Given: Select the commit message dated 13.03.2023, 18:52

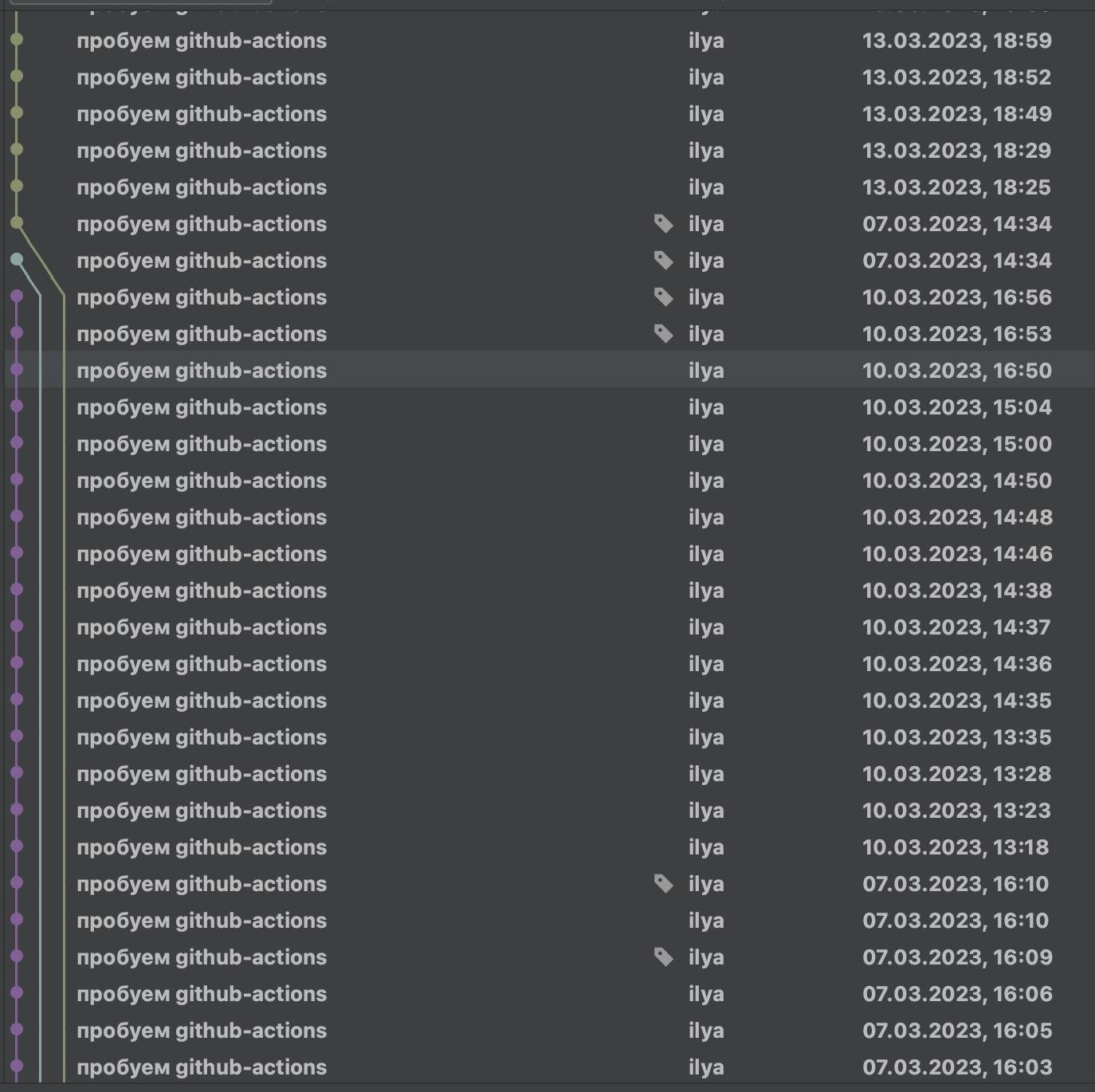Looking at the screenshot, I should tap(202, 77).
